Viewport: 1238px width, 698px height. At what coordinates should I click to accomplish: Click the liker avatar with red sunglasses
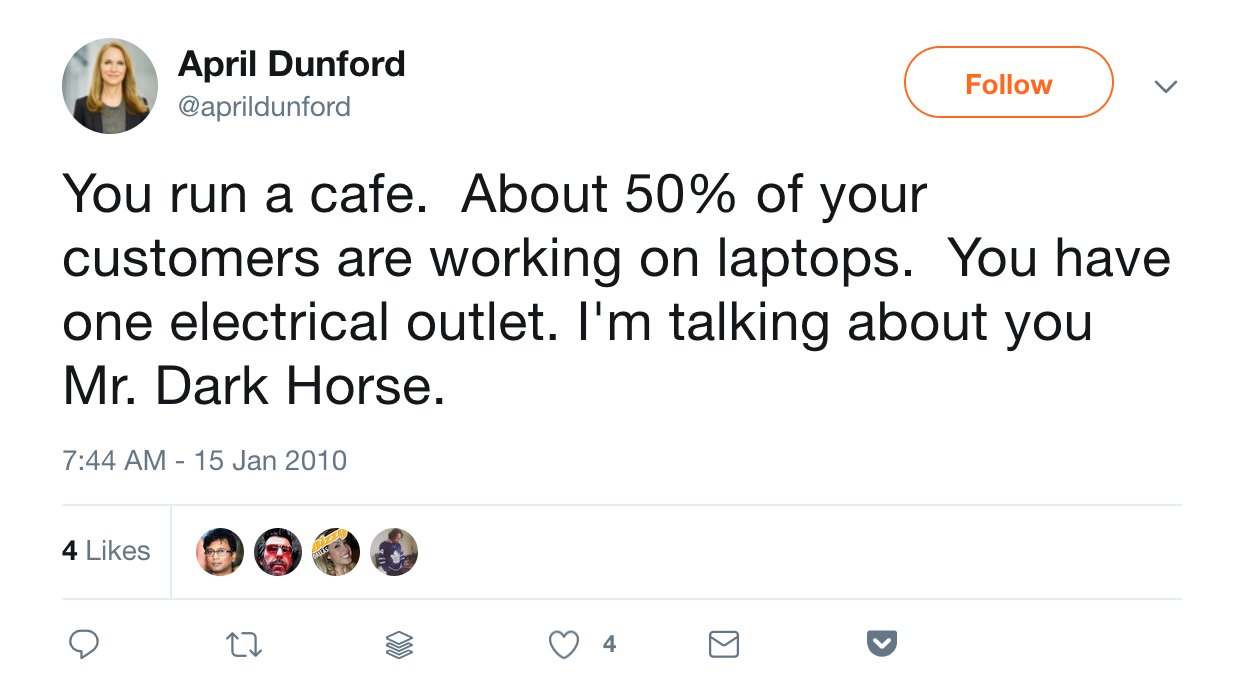pos(278,552)
